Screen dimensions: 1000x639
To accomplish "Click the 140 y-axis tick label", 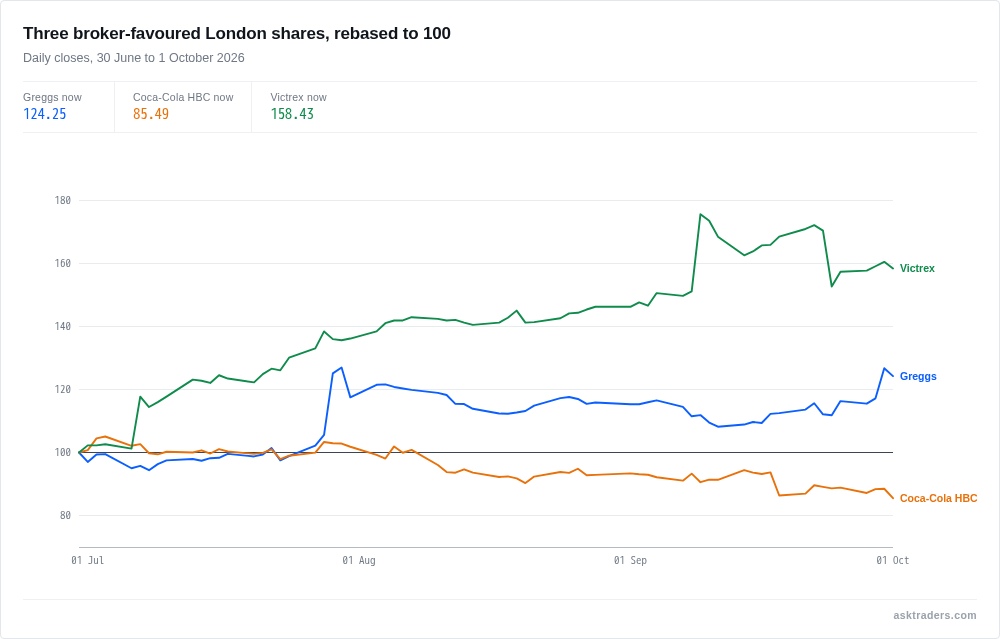I will [x=62, y=327].
